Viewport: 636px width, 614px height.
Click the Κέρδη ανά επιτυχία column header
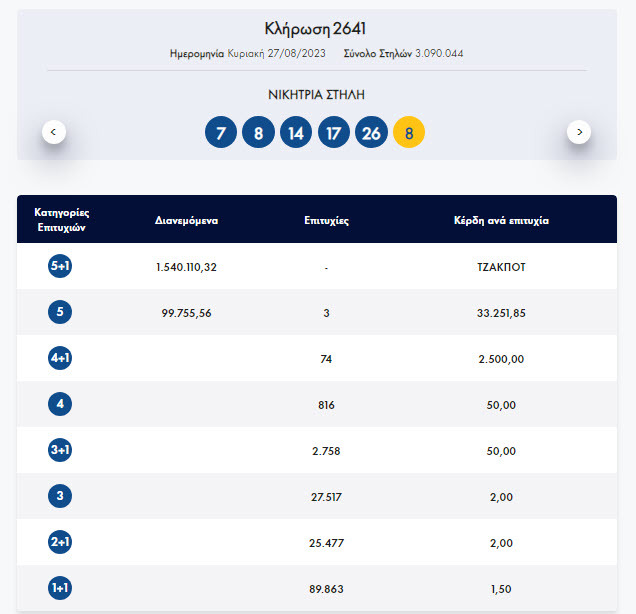pos(501,219)
